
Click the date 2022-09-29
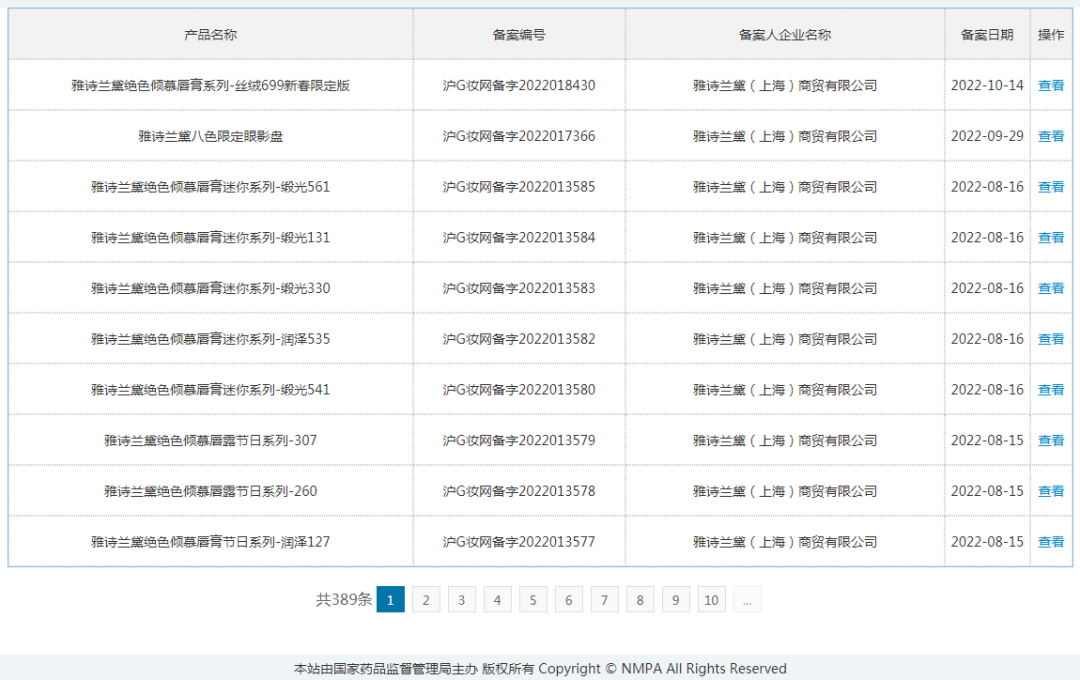pyautogui.click(x=987, y=136)
